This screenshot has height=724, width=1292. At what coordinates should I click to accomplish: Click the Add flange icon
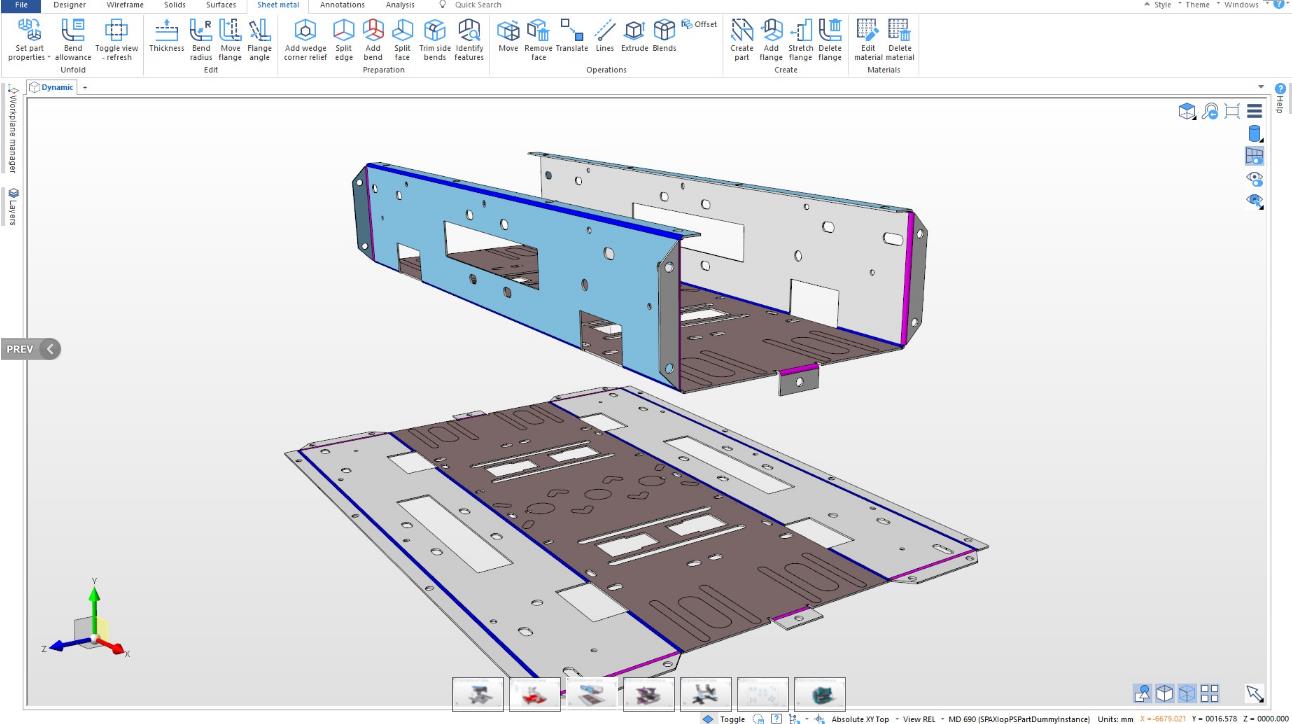[771, 30]
